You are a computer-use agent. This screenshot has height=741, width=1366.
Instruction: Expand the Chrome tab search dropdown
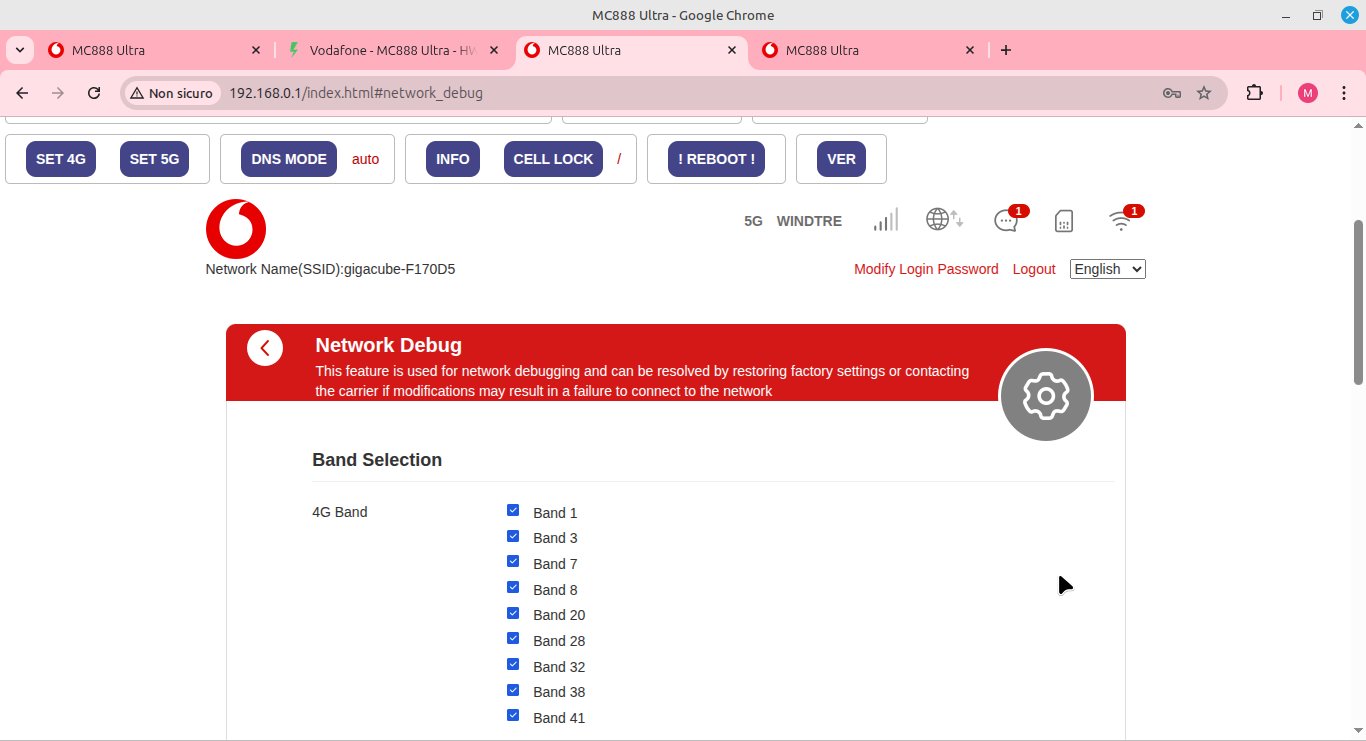pos(20,50)
